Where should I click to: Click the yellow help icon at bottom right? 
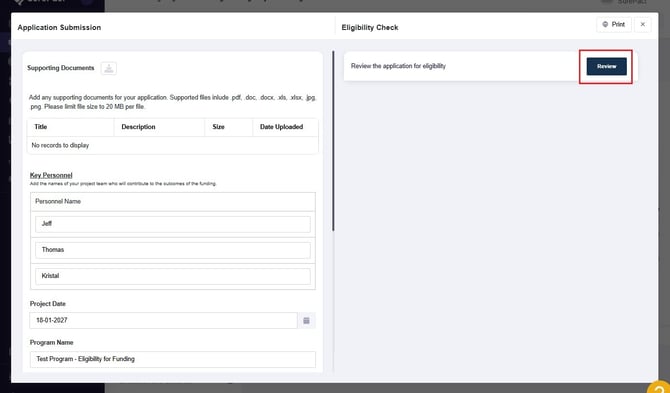(x=659, y=387)
